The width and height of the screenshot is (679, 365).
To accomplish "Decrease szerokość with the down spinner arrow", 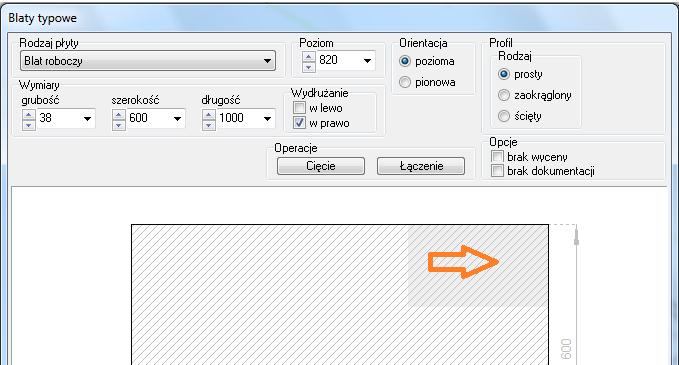I will [x=119, y=125].
